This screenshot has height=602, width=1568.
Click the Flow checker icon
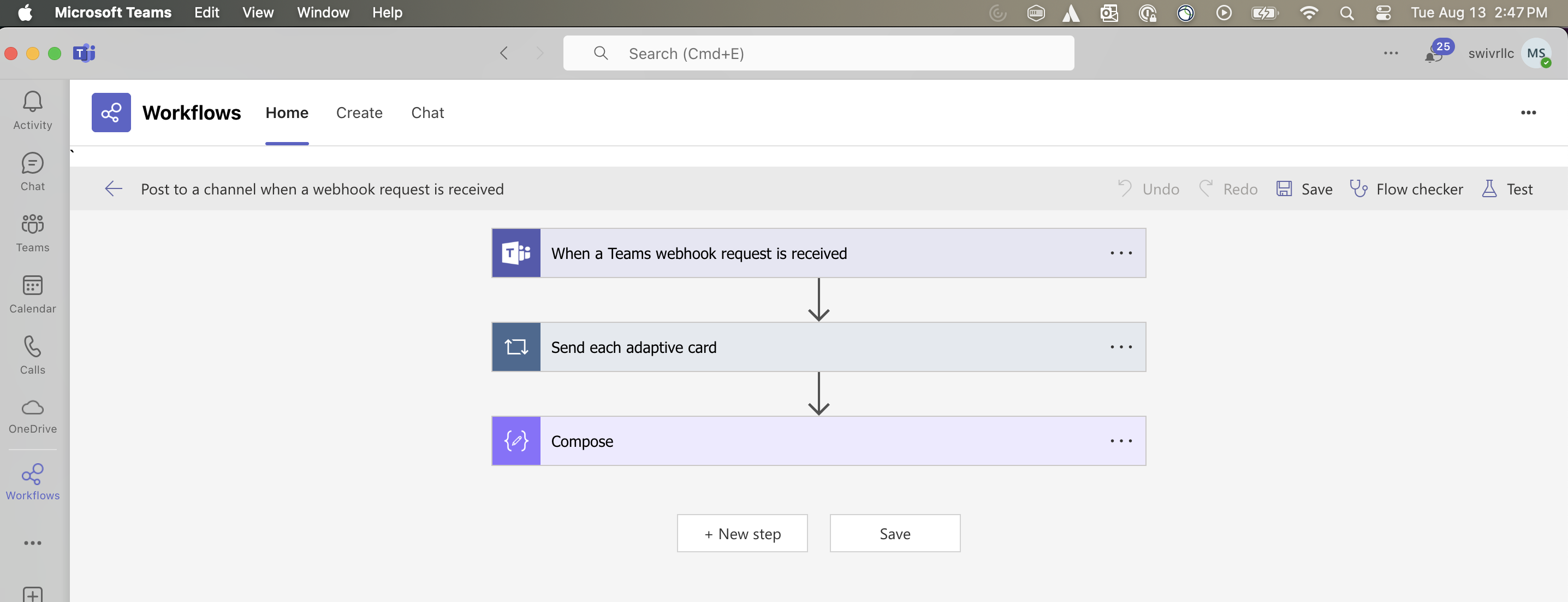tap(1359, 188)
